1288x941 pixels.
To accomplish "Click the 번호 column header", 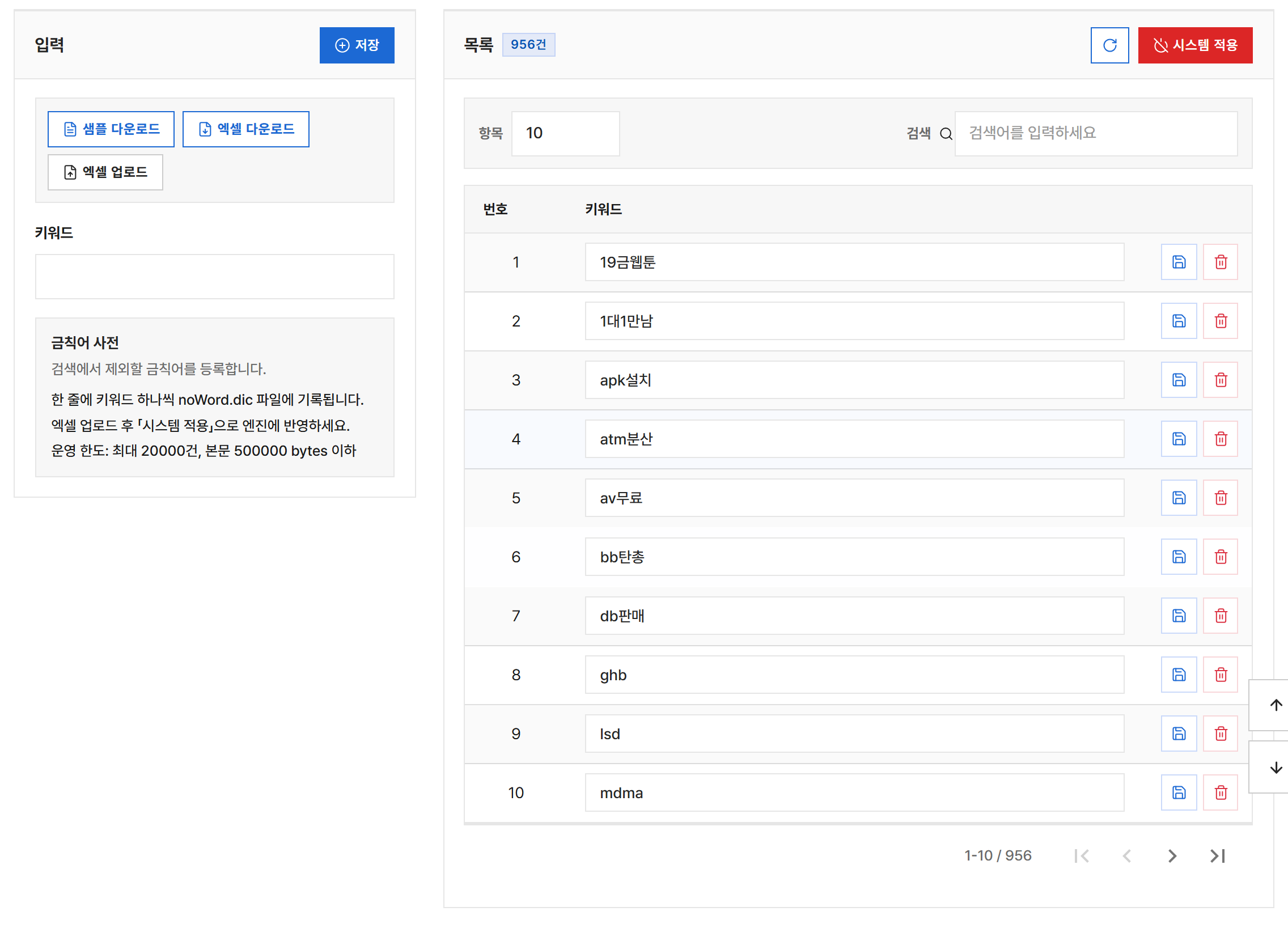I will (495, 210).
